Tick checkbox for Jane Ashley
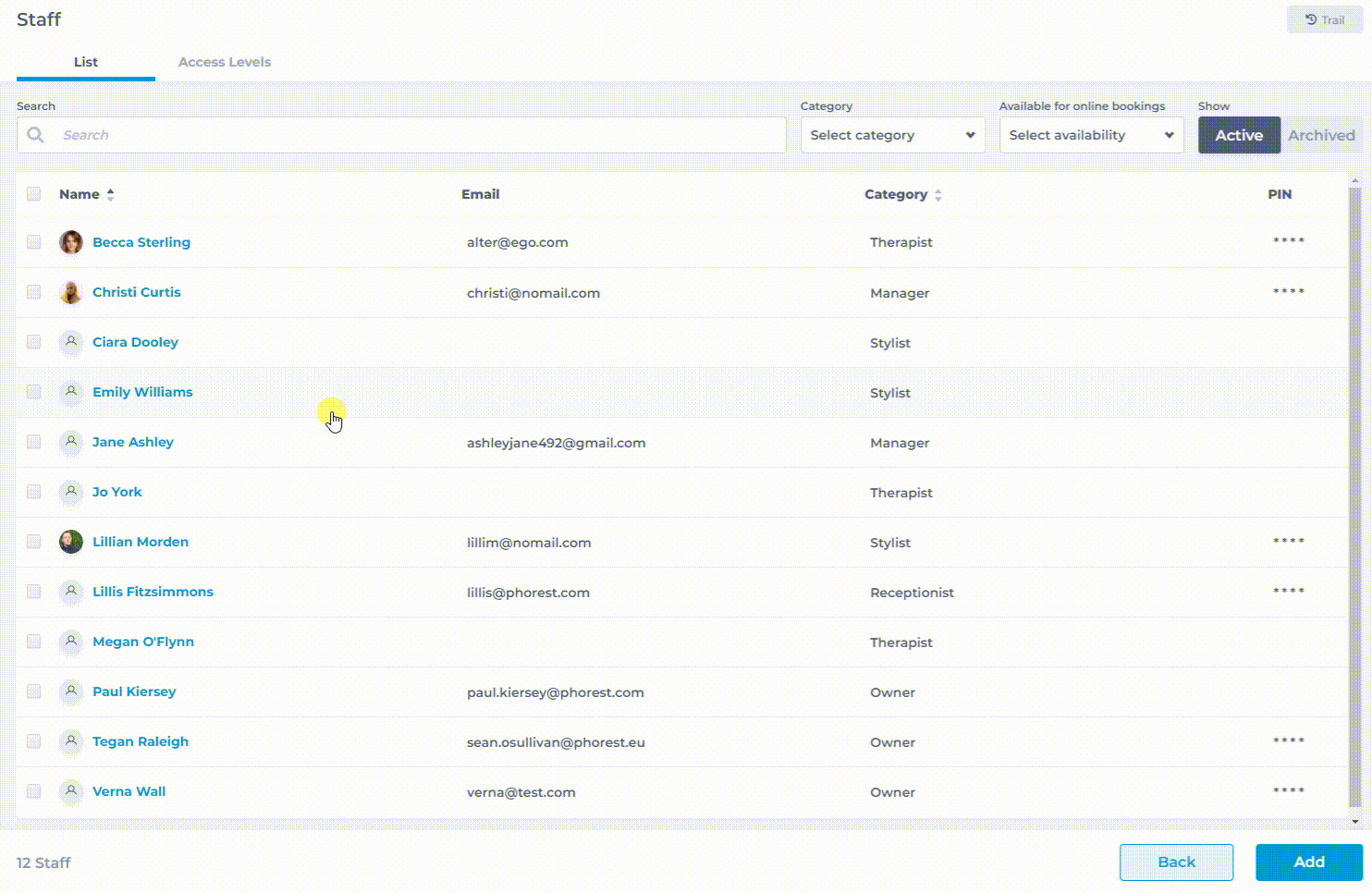This screenshot has width=1372, height=893. click(34, 442)
